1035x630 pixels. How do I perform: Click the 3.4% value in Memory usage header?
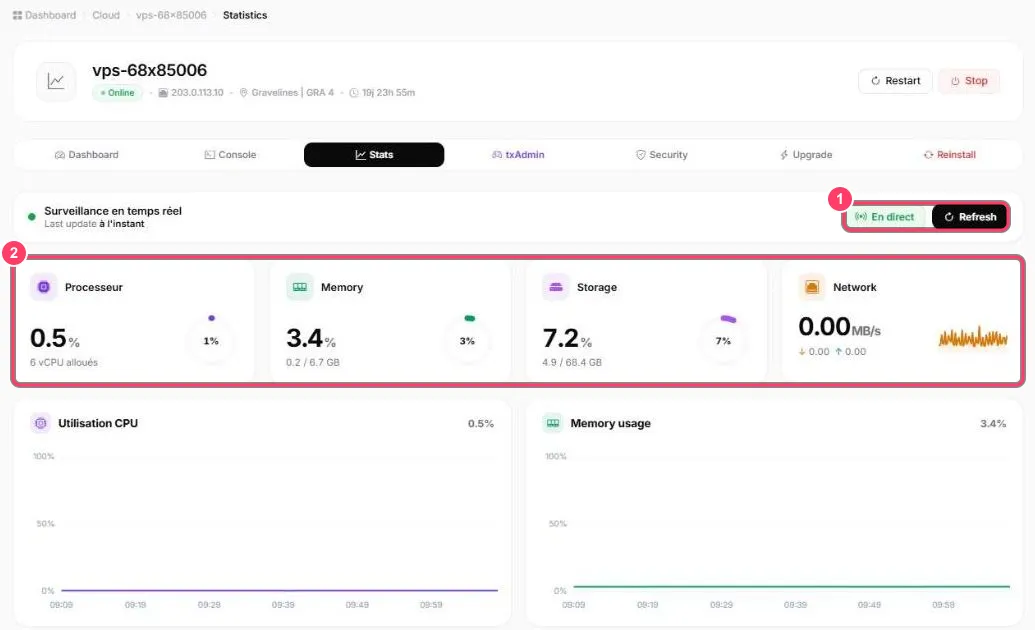tap(993, 423)
